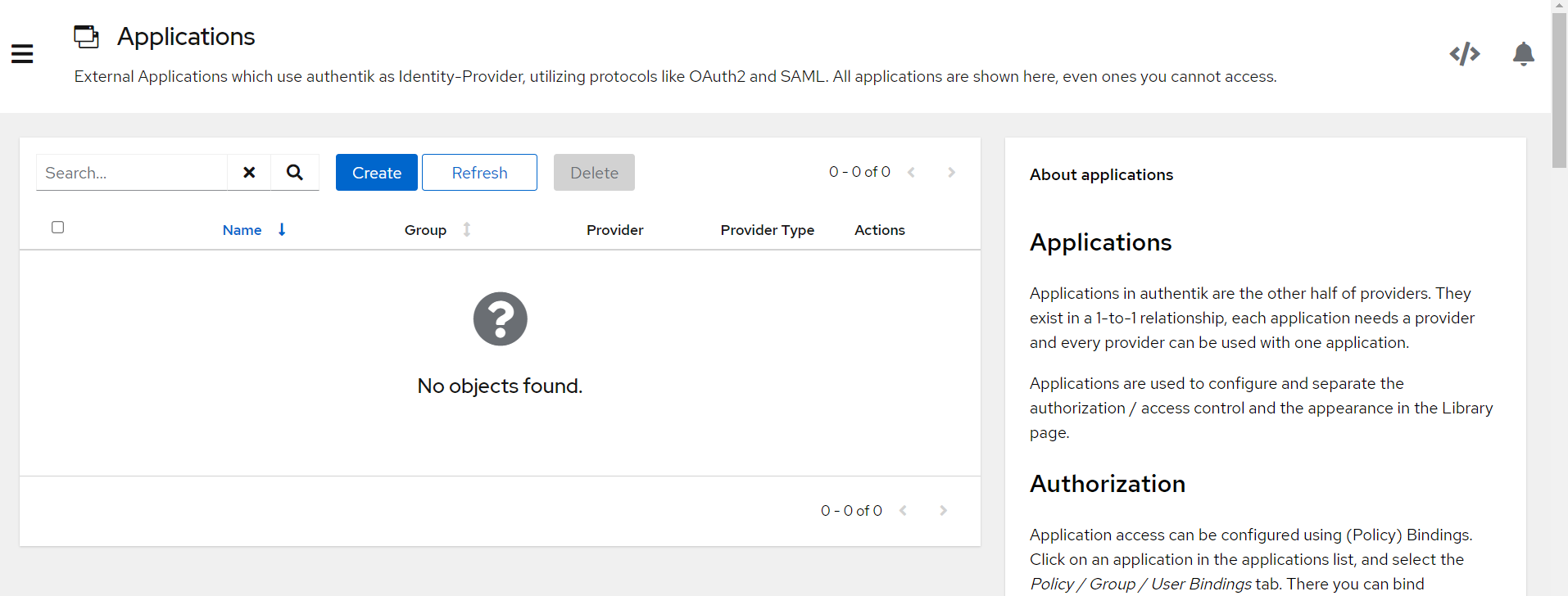The width and height of the screenshot is (1568, 596).
Task: Go to next page in top pagination
Action: pyautogui.click(x=951, y=173)
